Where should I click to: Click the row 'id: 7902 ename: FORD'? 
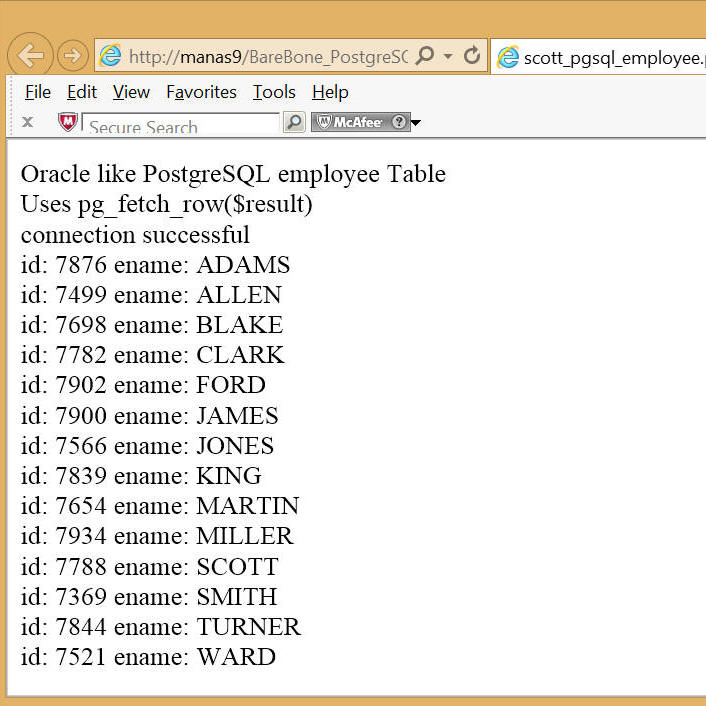coord(143,385)
